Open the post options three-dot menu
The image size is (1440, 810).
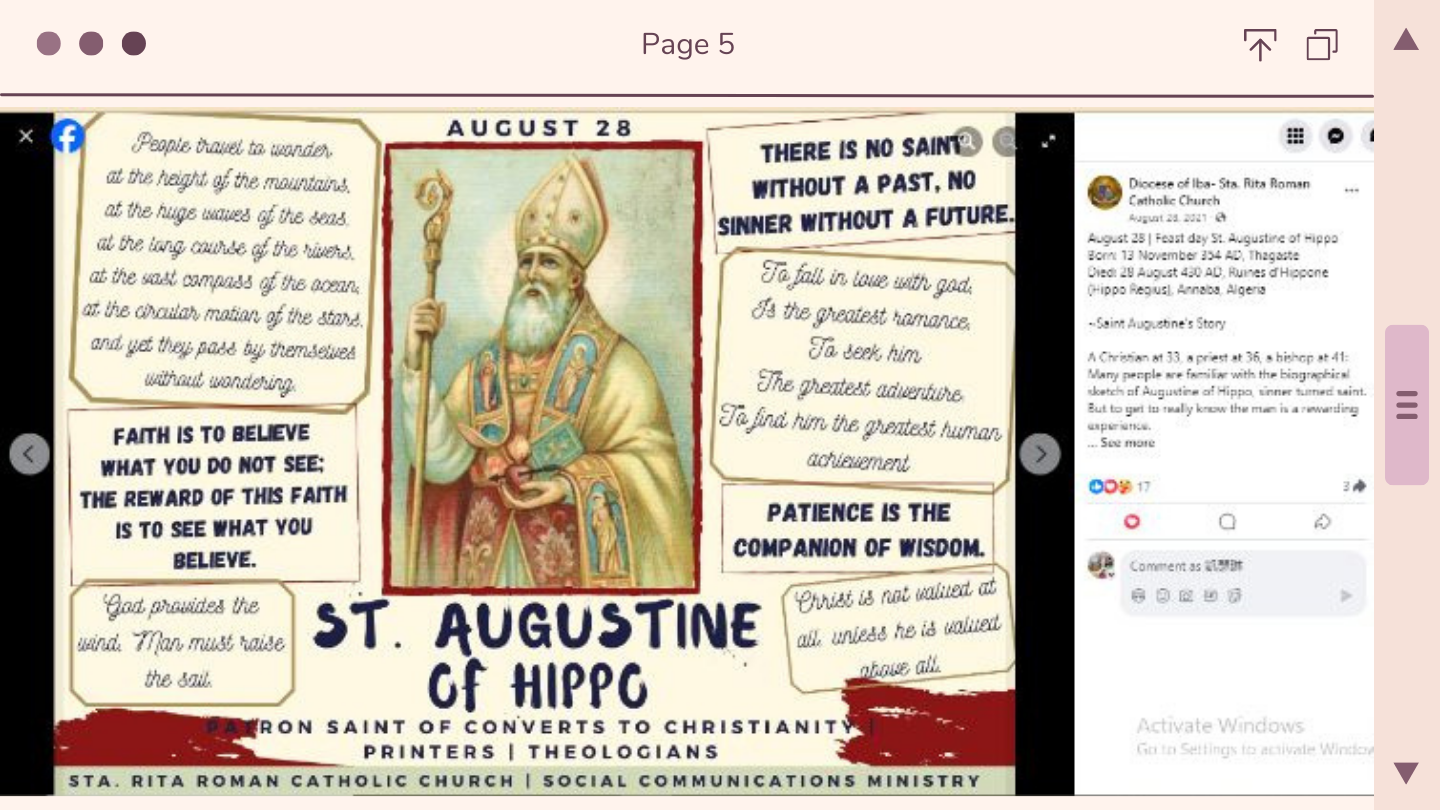point(1352,190)
